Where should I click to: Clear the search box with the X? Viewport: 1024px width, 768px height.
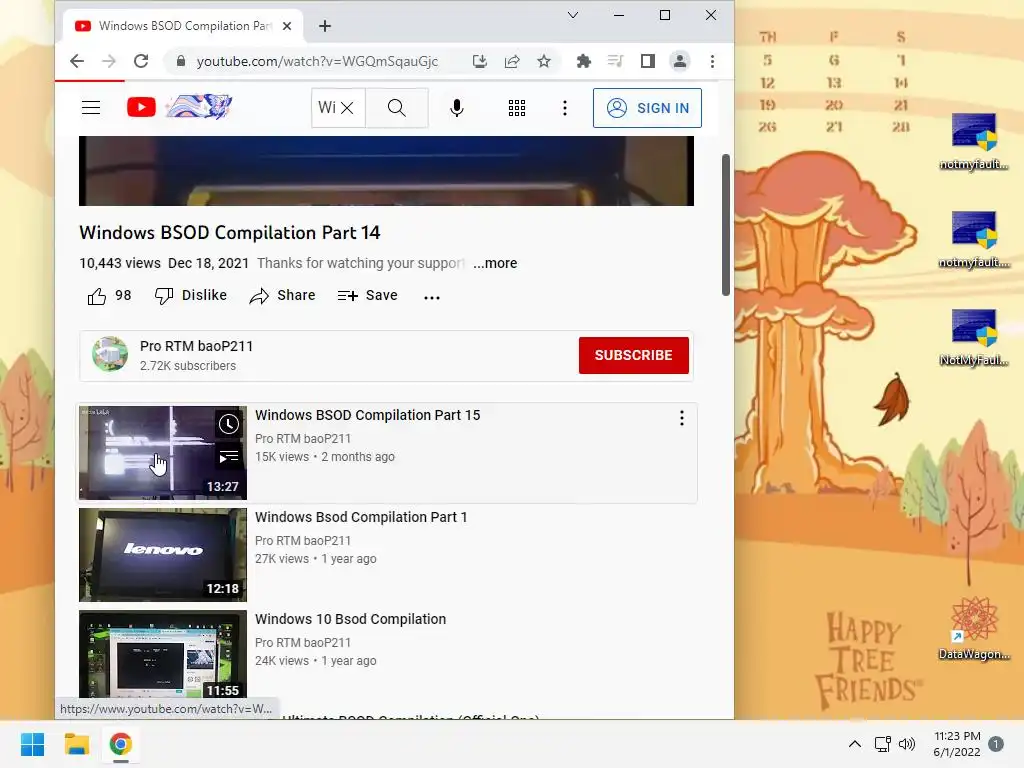coord(347,108)
